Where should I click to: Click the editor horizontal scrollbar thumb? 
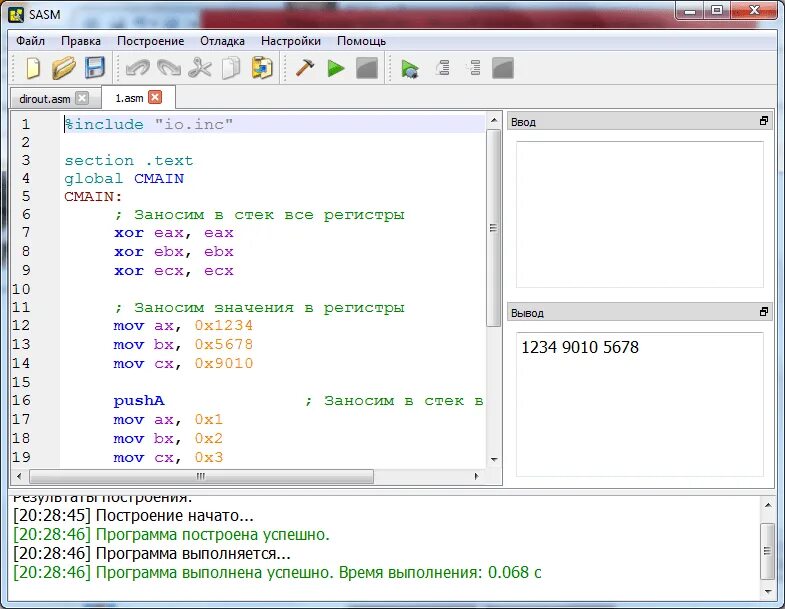tap(201, 476)
